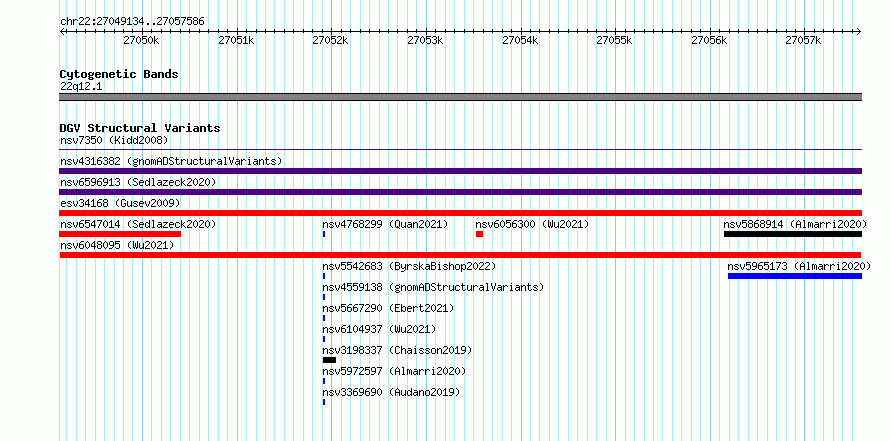
Task: Open nsv5667290 (Ebert2021) label
Action: point(388,308)
